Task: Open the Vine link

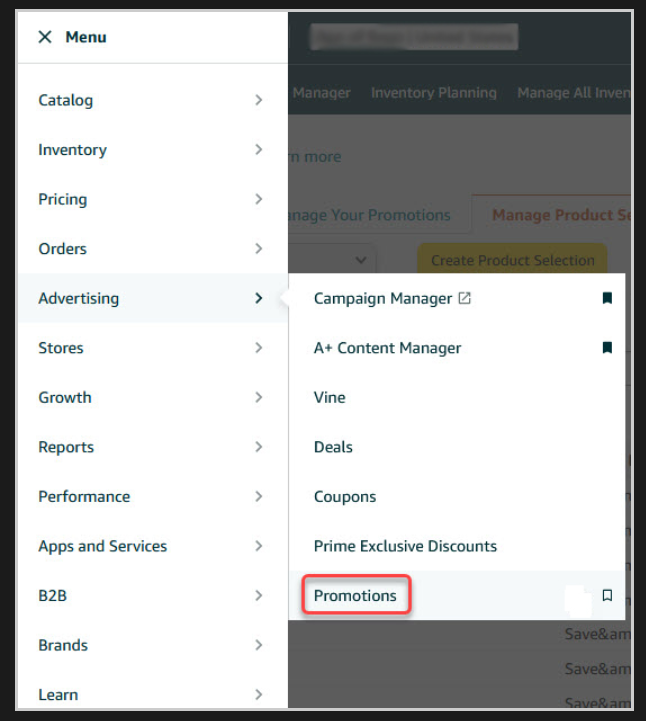Action: click(x=330, y=397)
